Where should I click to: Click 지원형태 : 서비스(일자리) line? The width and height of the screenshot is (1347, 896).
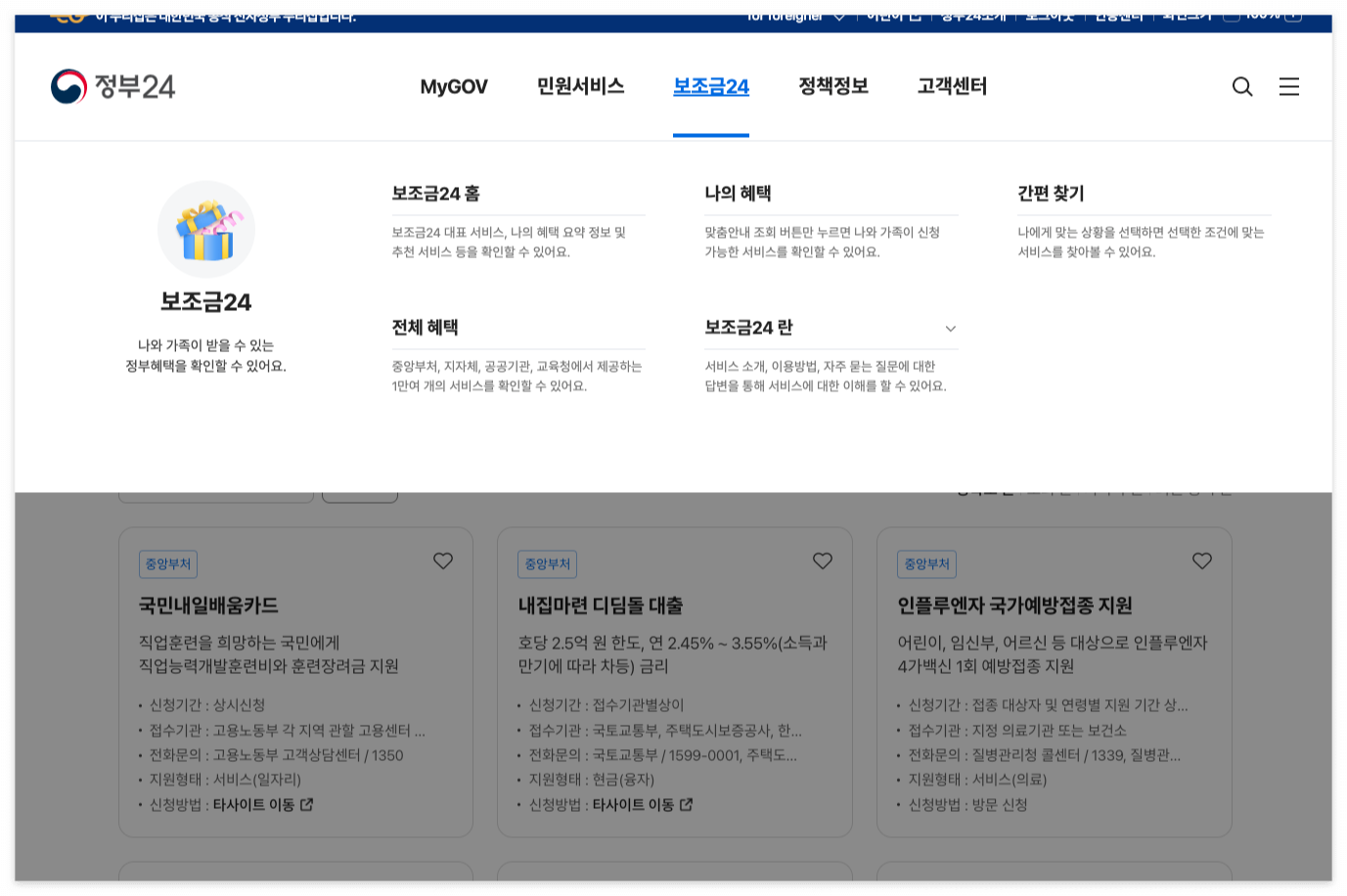tap(225, 779)
